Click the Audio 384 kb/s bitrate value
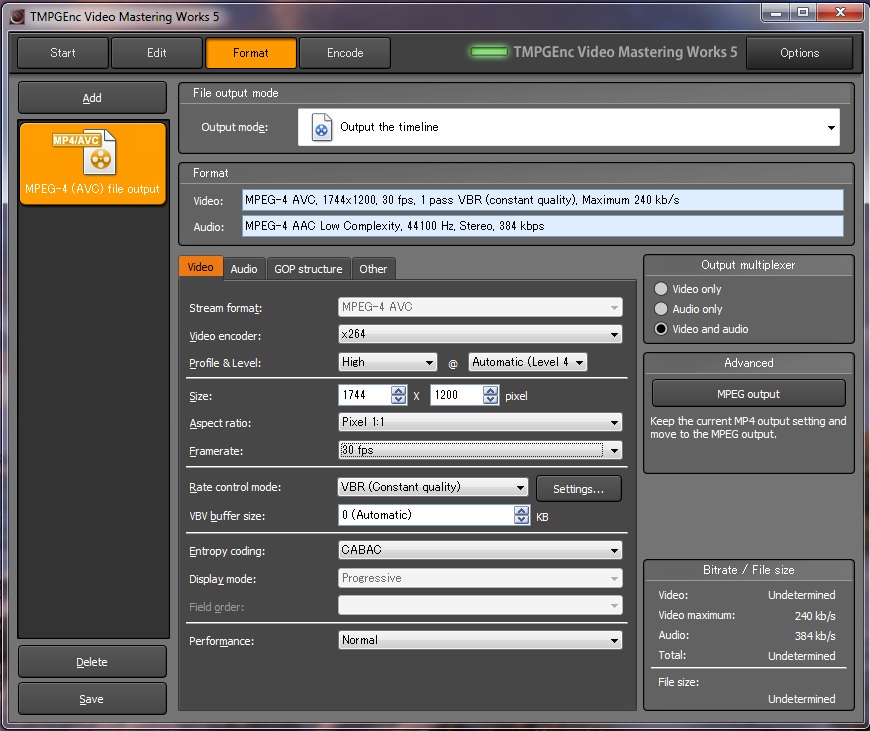 coord(815,636)
